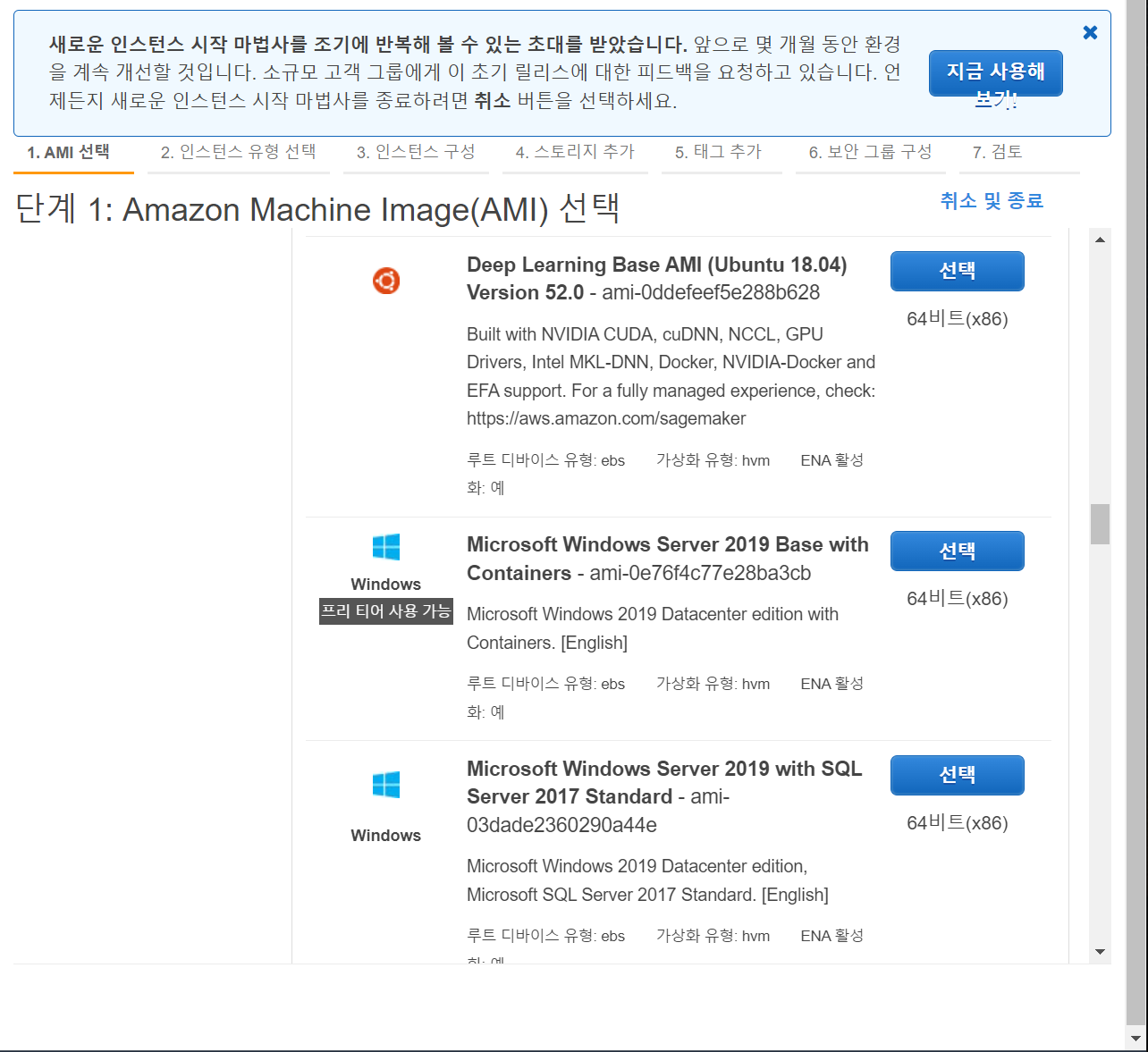Click the AMI list scroll down arrow
The width and height of the screenshot is (1148, 1052).
coord(1100,952)
